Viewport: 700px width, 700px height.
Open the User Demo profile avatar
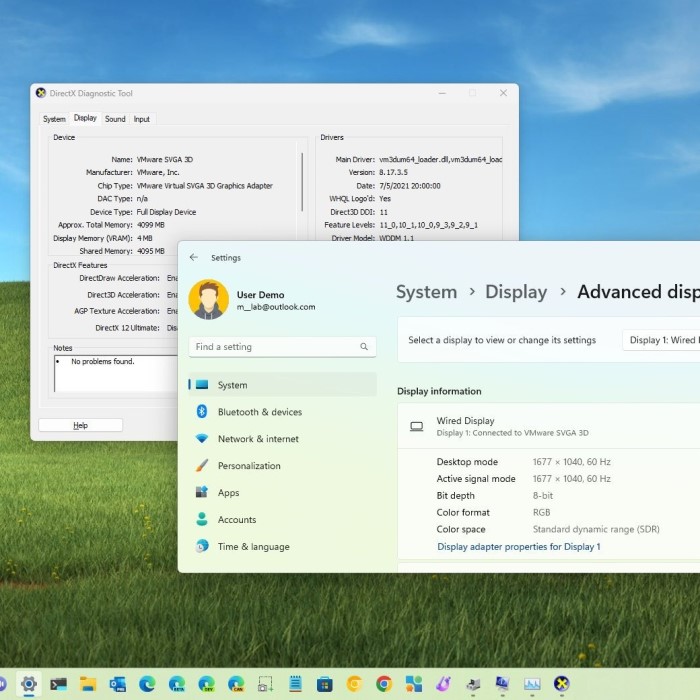click(208, 300)
